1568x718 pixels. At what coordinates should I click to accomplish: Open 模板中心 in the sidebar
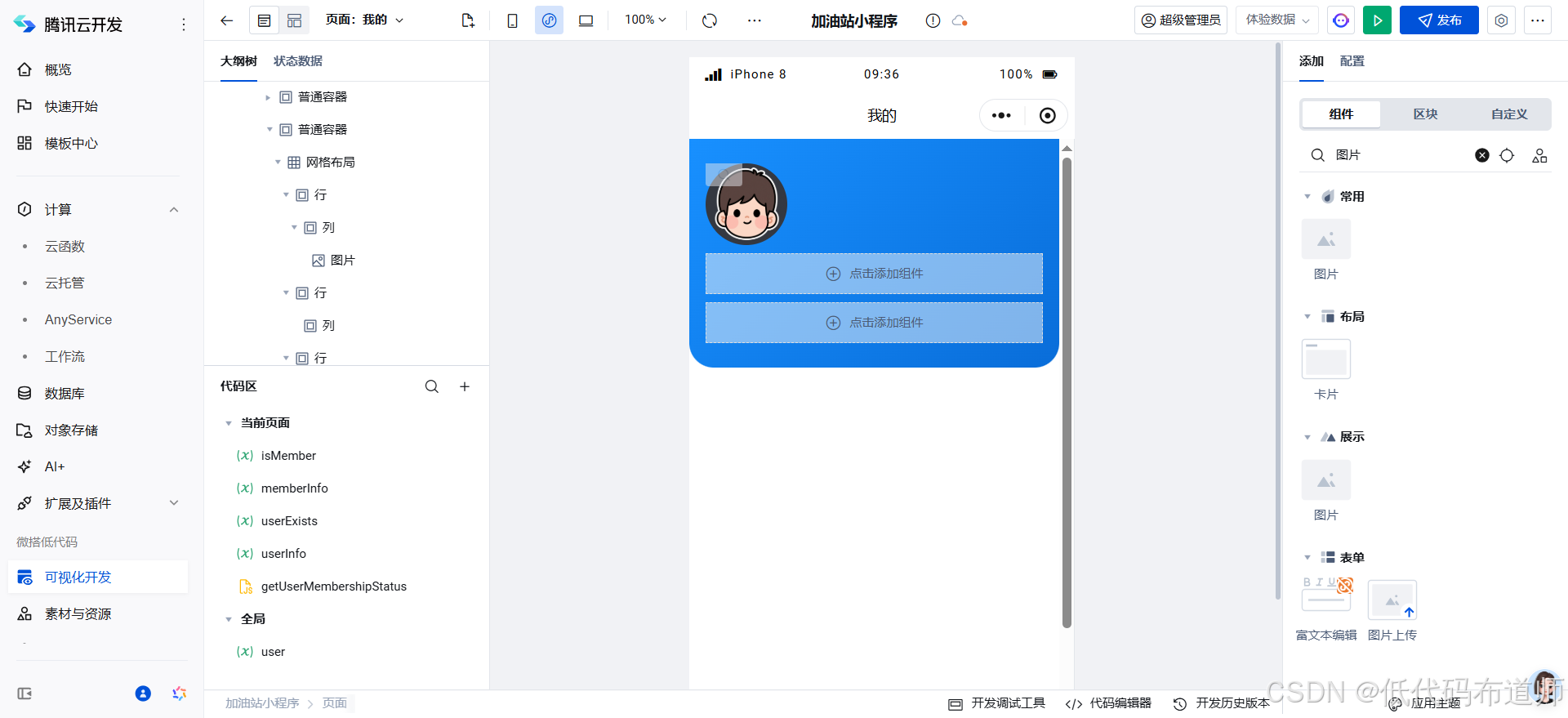[x=70, y=144]
